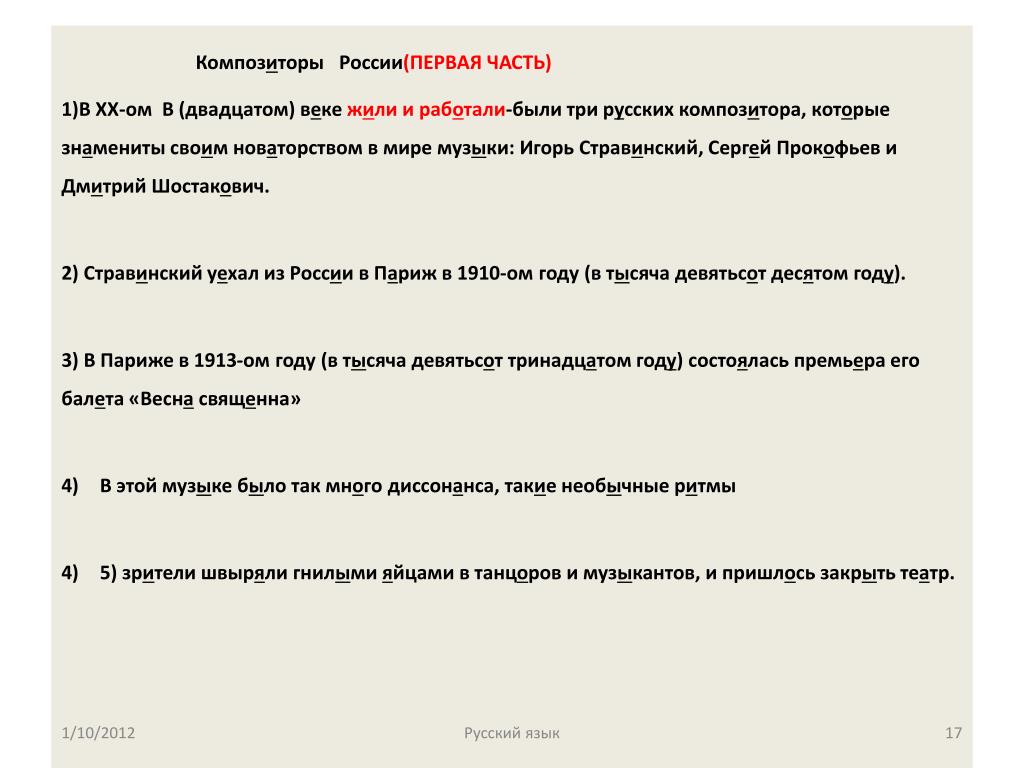The height and width of the screenshot is (768, 1024).
Task: Click the slide number '17'
Action: pyautogui.click(x=953, y=733)
